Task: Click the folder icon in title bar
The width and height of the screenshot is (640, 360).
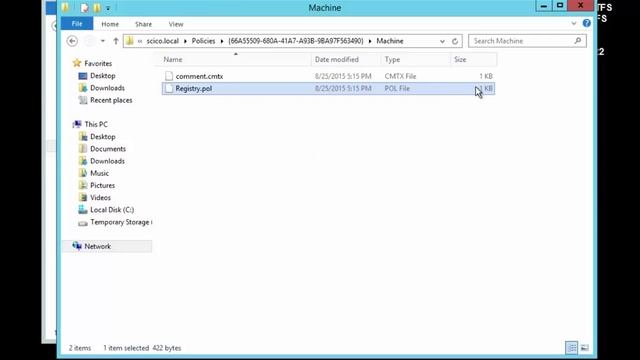Action: (x=65, y=7)
